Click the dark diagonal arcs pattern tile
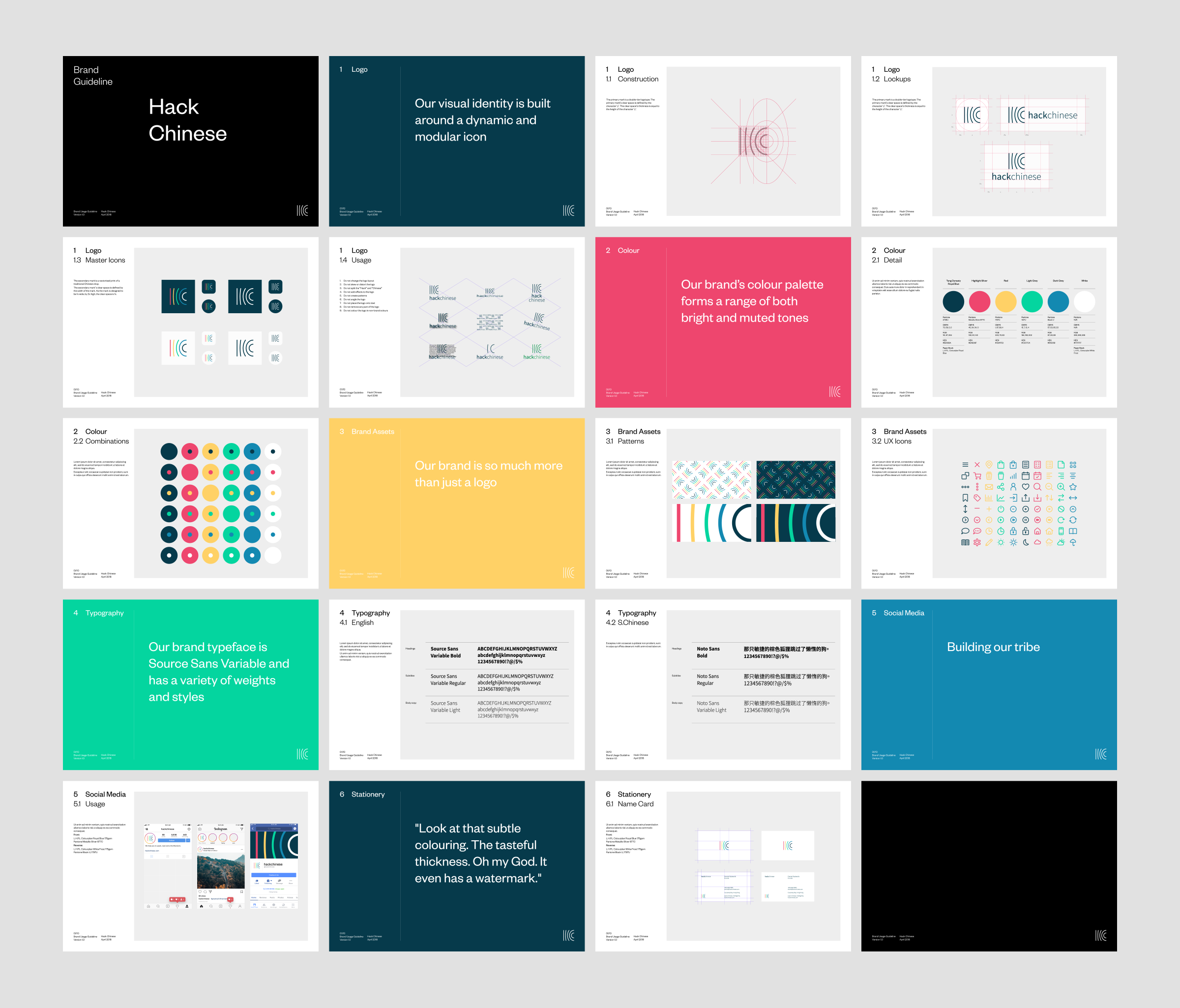The image size is (1180, 1008). 796,479
